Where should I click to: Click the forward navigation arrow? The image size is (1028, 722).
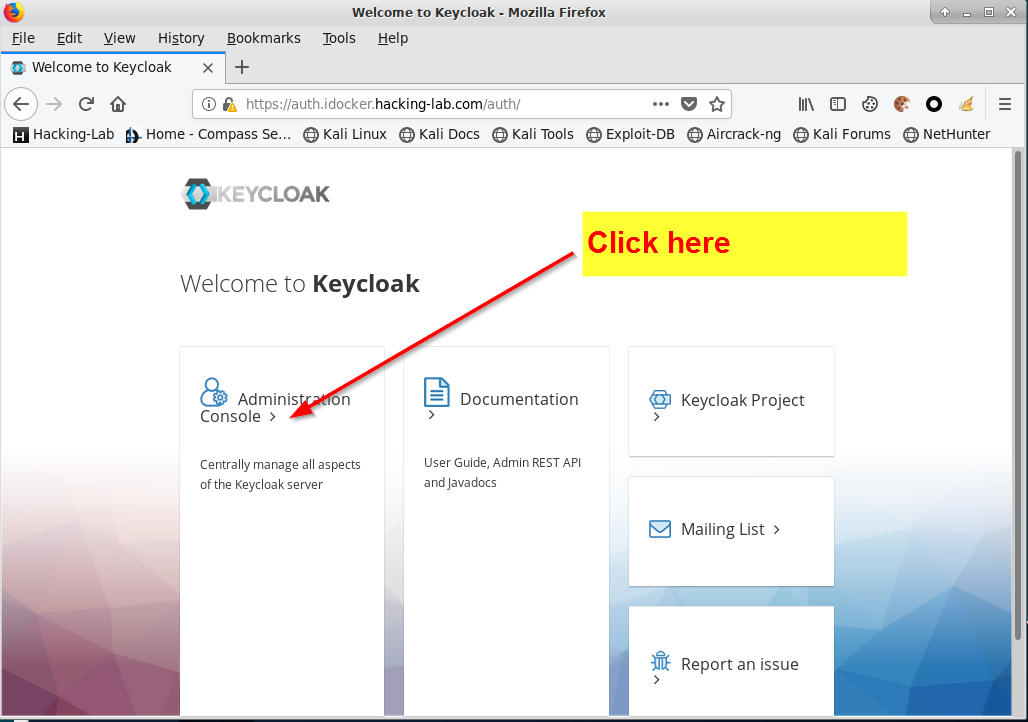click(54, 104)
